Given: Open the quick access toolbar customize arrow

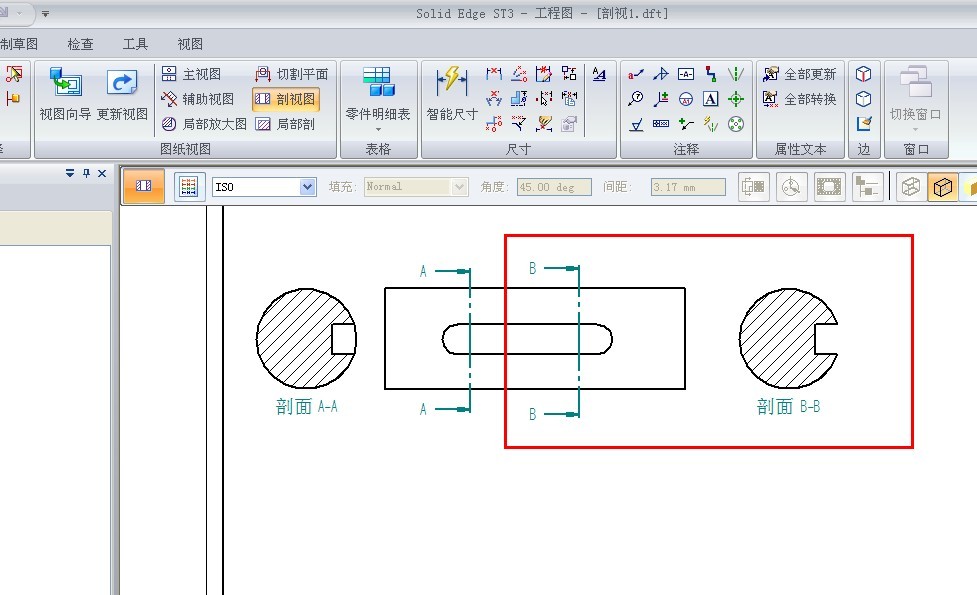Looking at the screenshot, I should click(45, 13).
